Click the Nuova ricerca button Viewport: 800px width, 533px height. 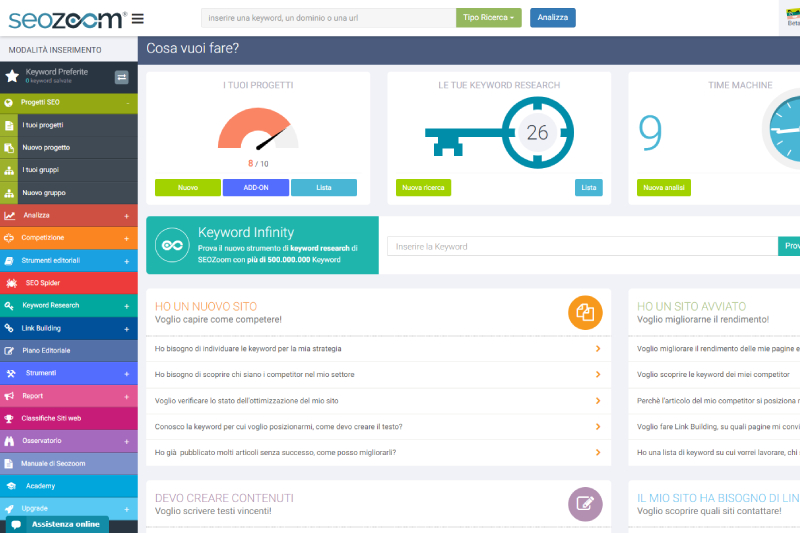click(423, 188)
